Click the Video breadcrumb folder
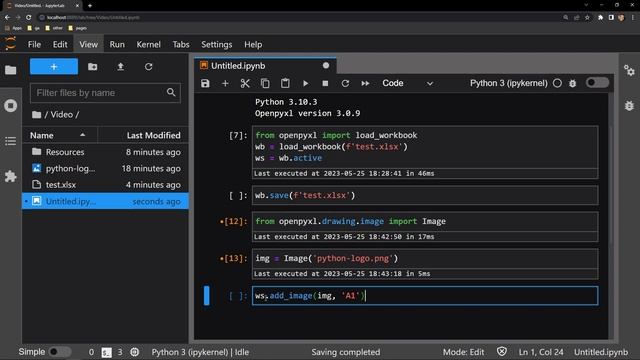Viewport: 640px width, 360px height. click(62, 115)
